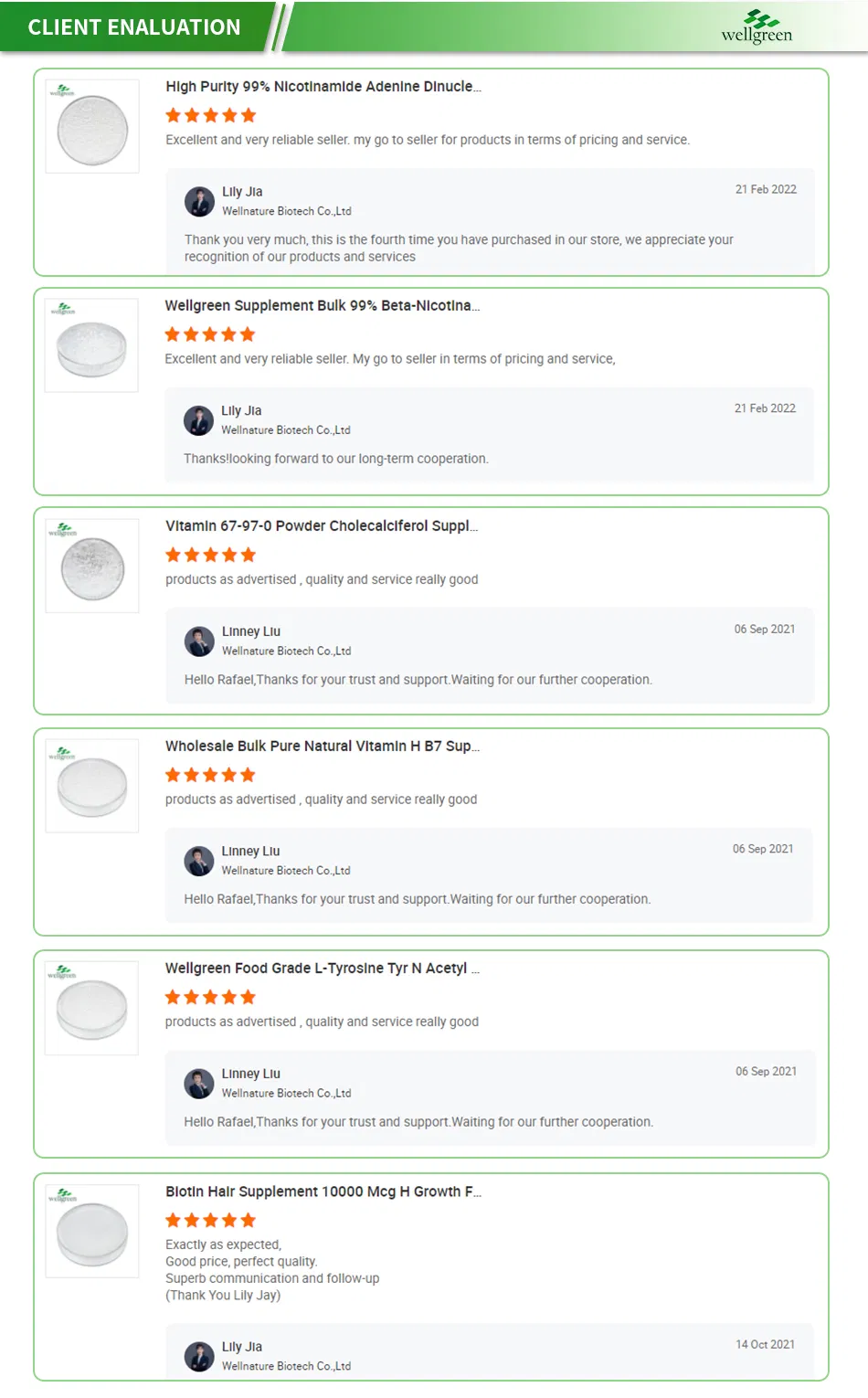The image size is (868, 1398).
Task: Open the Biotin Hair Supplement thumbnail
Action: [92, 1231]
